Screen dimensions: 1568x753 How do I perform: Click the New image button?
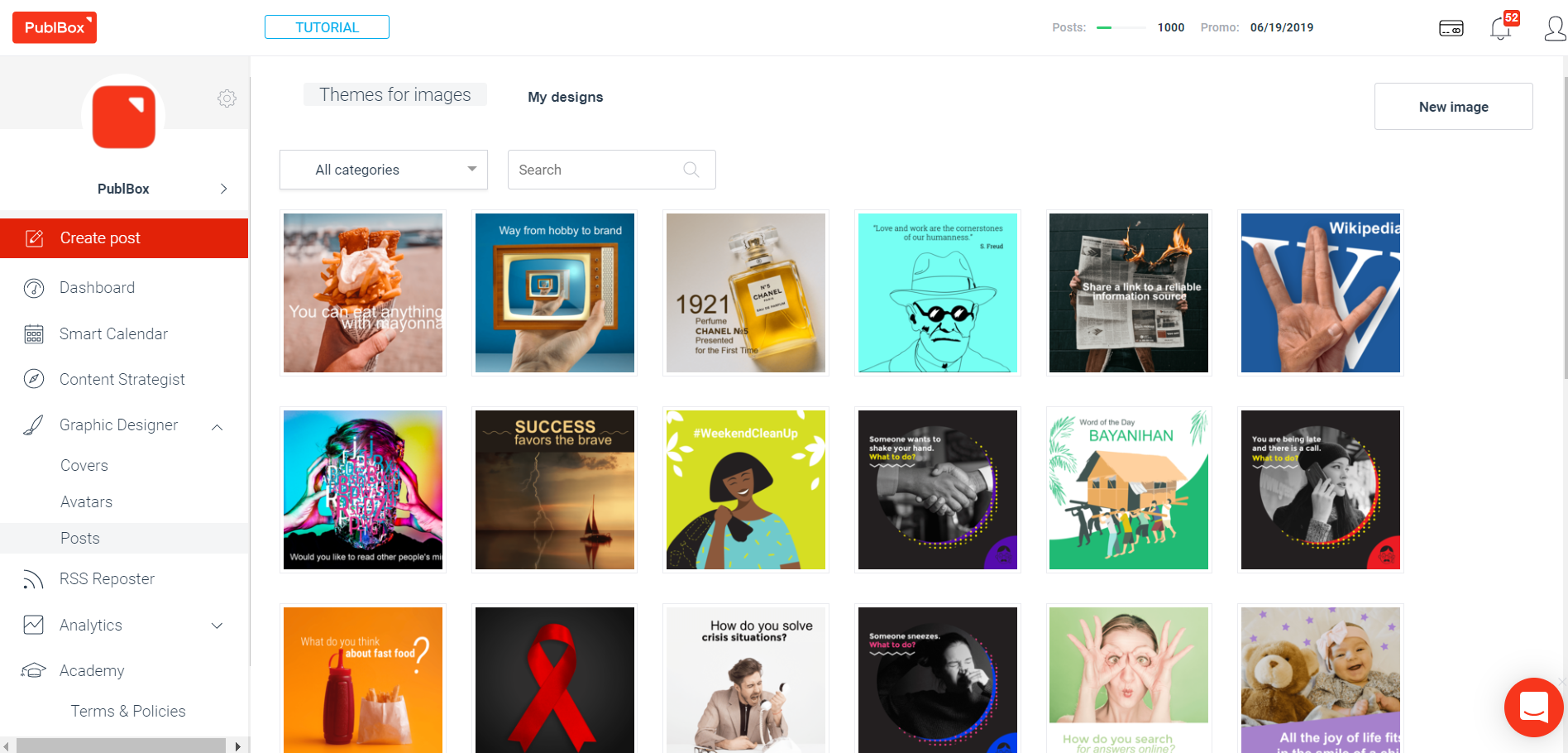(x=1453, y=107)
